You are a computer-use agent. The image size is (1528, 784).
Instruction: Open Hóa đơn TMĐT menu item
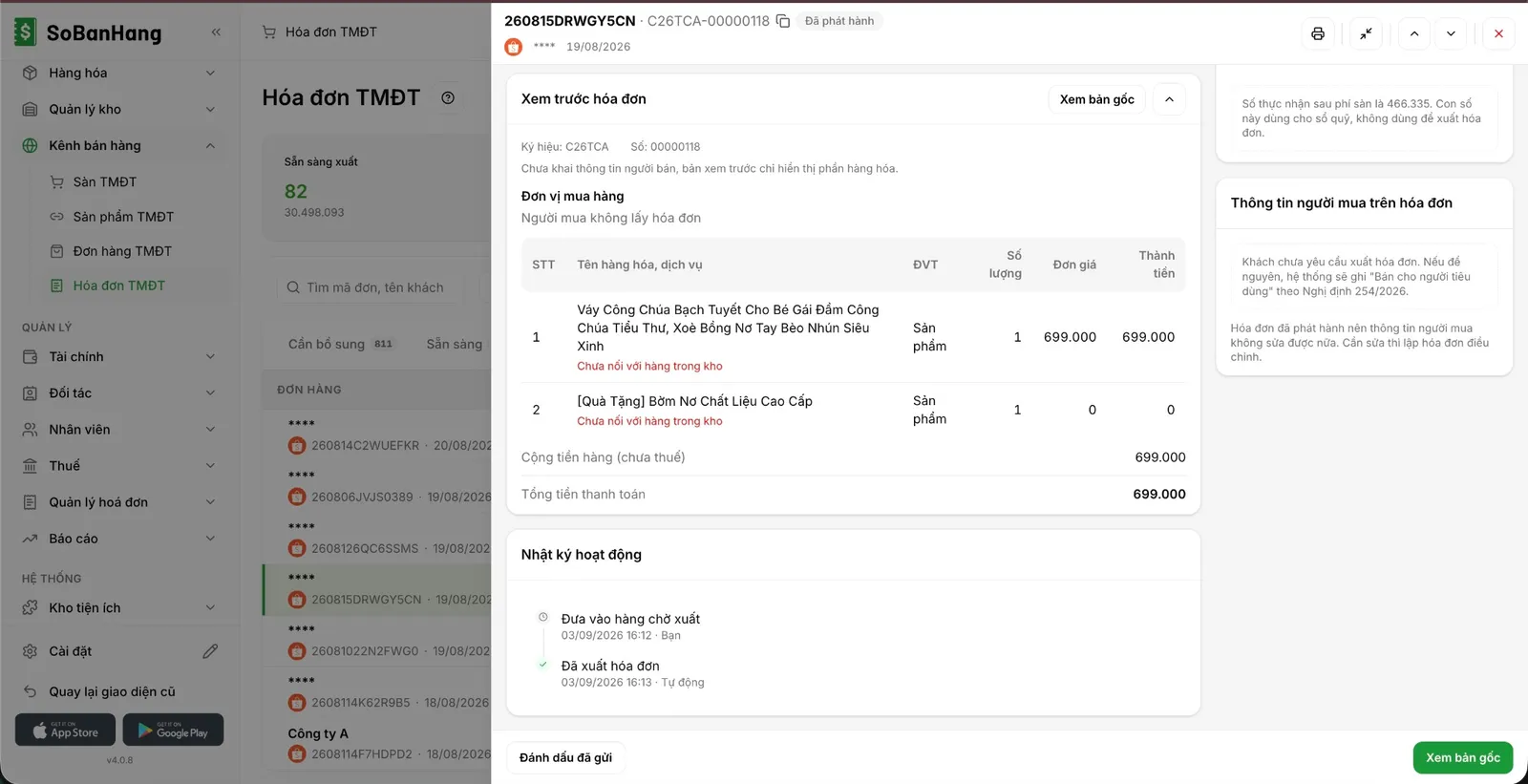[119, 286]
